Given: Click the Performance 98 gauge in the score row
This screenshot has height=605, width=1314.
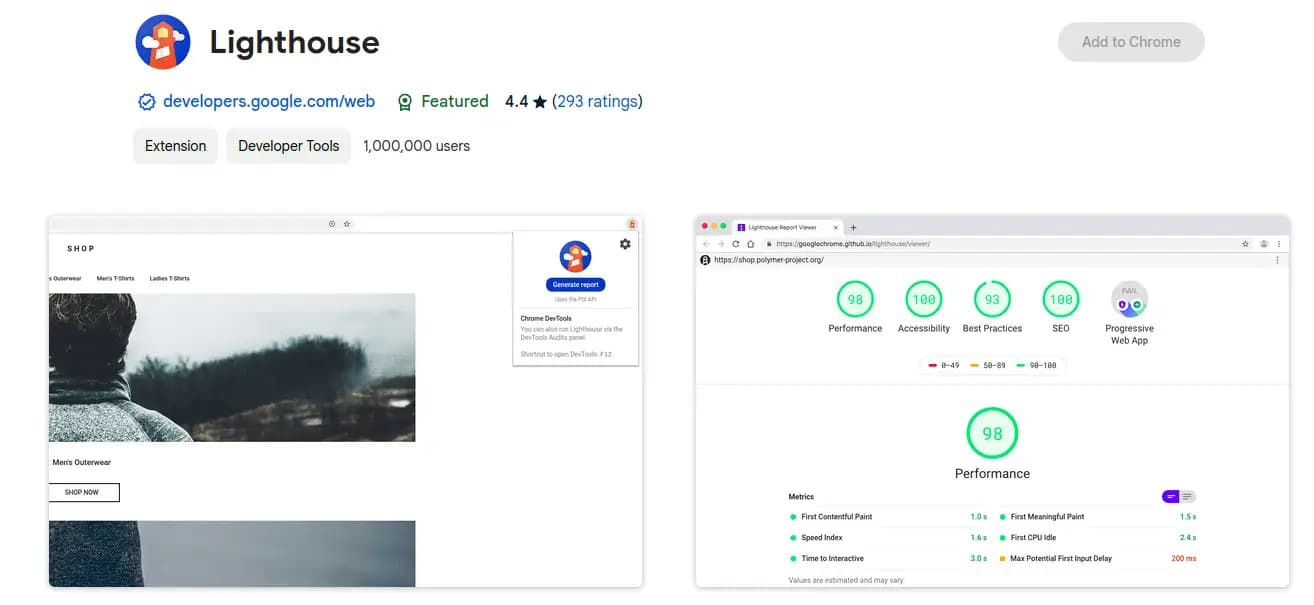Looking at the screenshot, I should (x=855, y=299).
